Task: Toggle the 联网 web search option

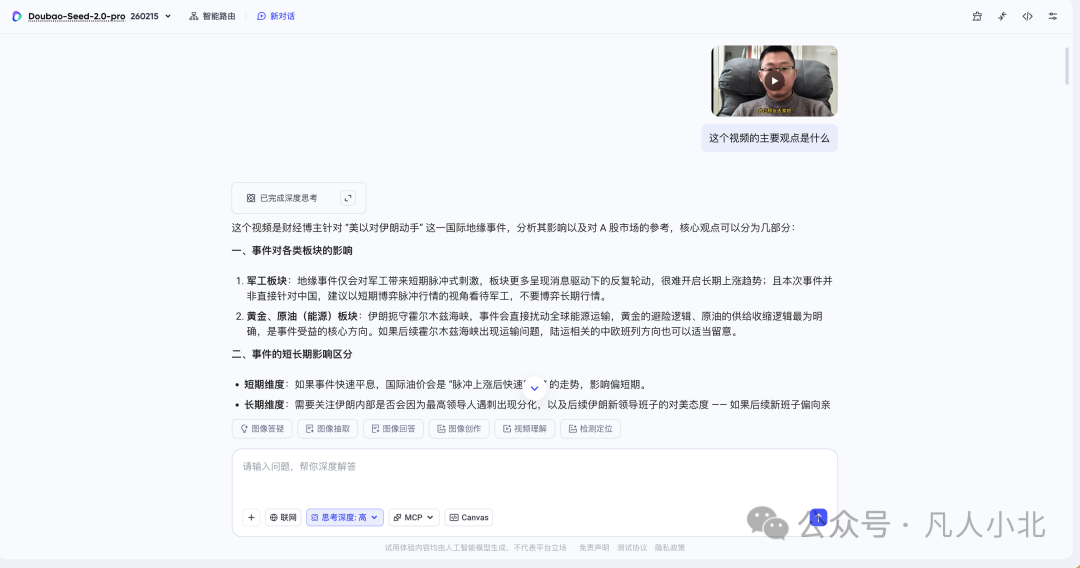Action: [x=283, y=517]
